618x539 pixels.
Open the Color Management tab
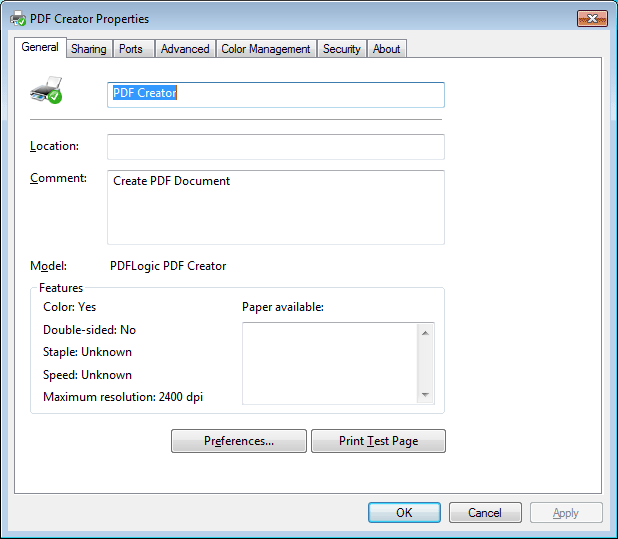(266, 49)
